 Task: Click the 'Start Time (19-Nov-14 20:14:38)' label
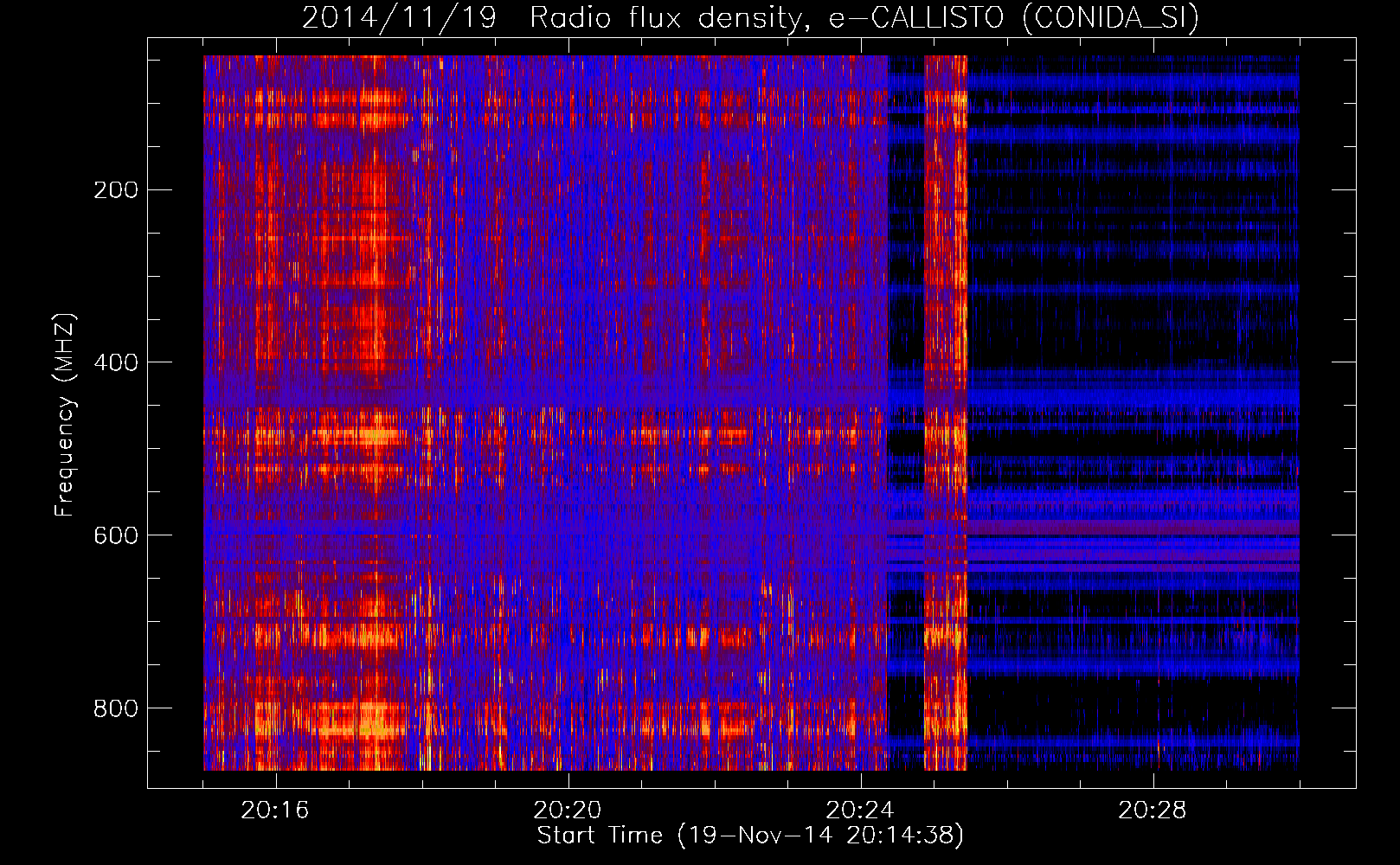(x=750, y=836)
